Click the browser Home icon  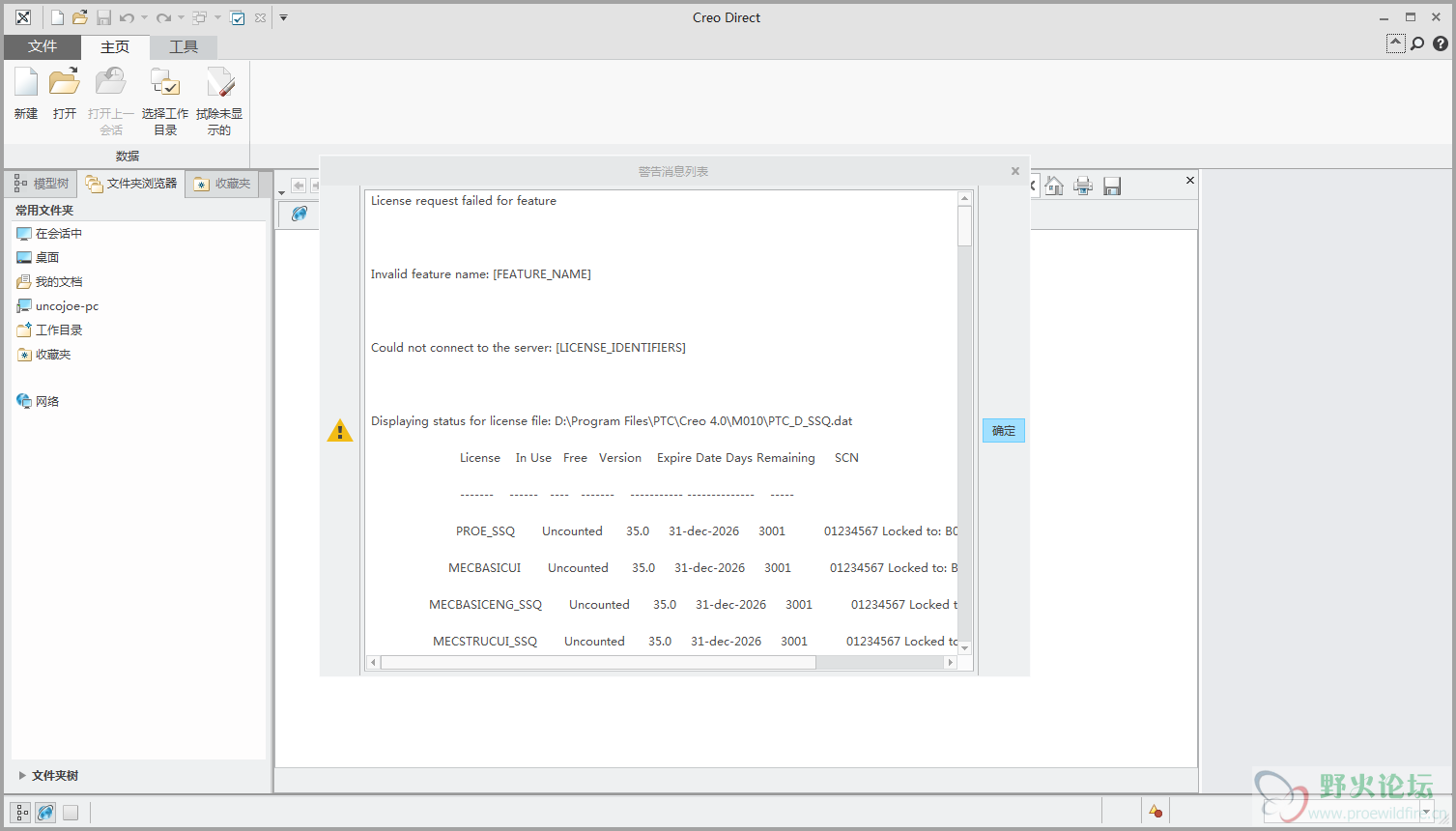tap(1054, 186)
